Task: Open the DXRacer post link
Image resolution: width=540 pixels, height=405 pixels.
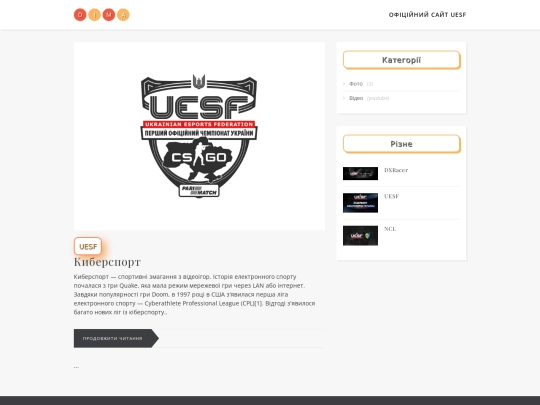Action: click(x=396, y=170)
